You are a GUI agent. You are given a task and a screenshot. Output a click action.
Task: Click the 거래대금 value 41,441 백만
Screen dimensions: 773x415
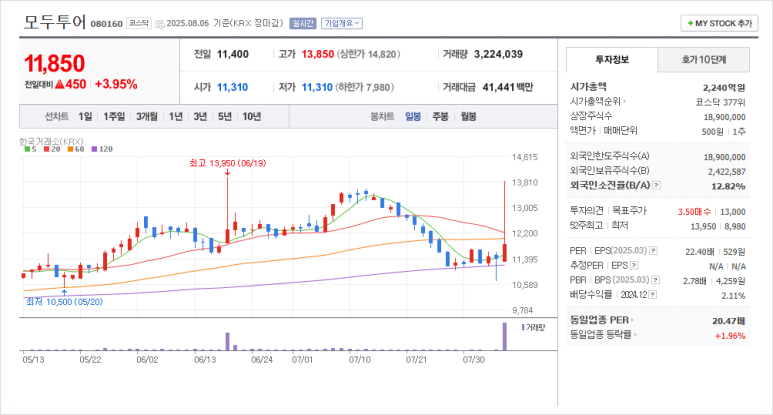point(508,88)
